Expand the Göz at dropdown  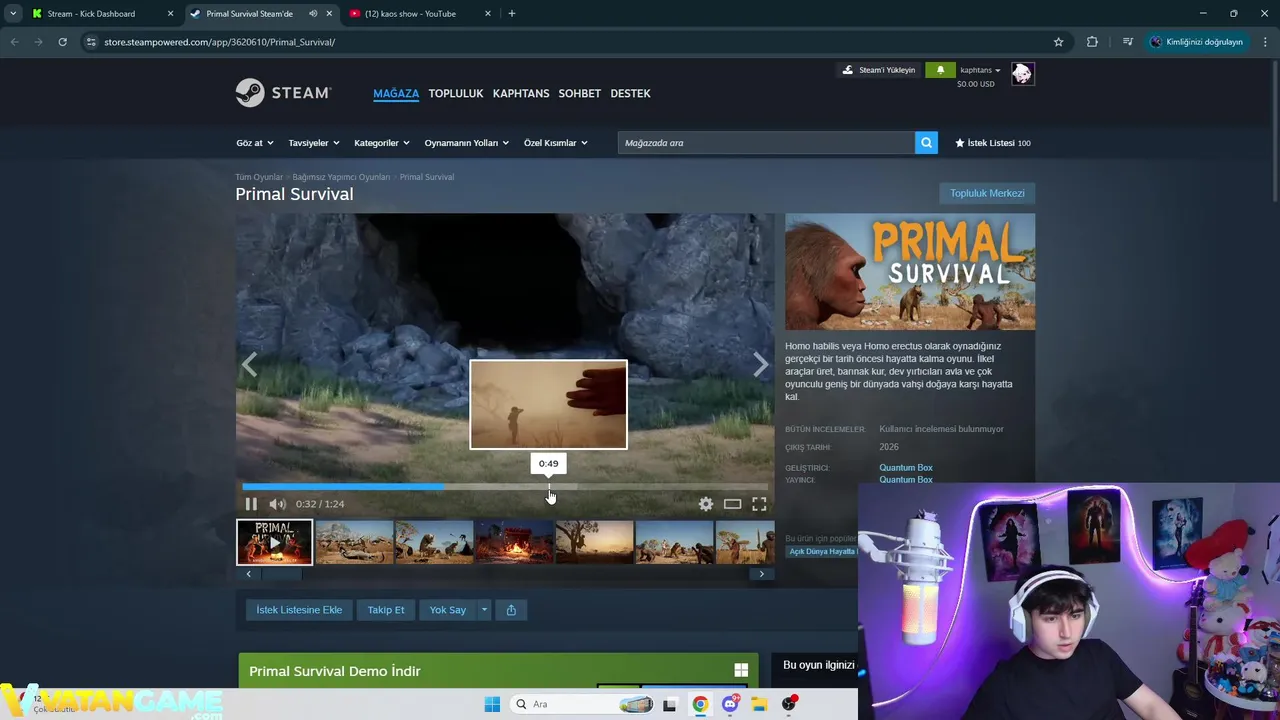(255, 143)
